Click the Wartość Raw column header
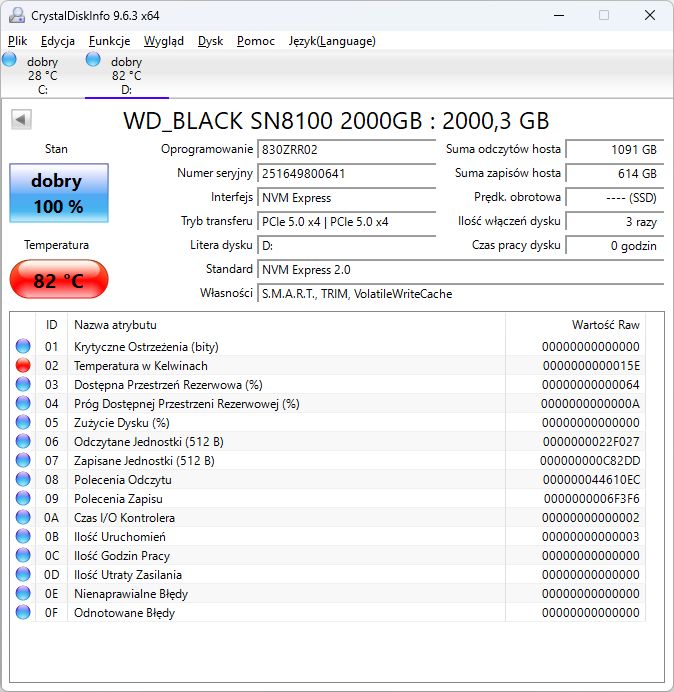674x692 pixels. click(x=576, y=325)
